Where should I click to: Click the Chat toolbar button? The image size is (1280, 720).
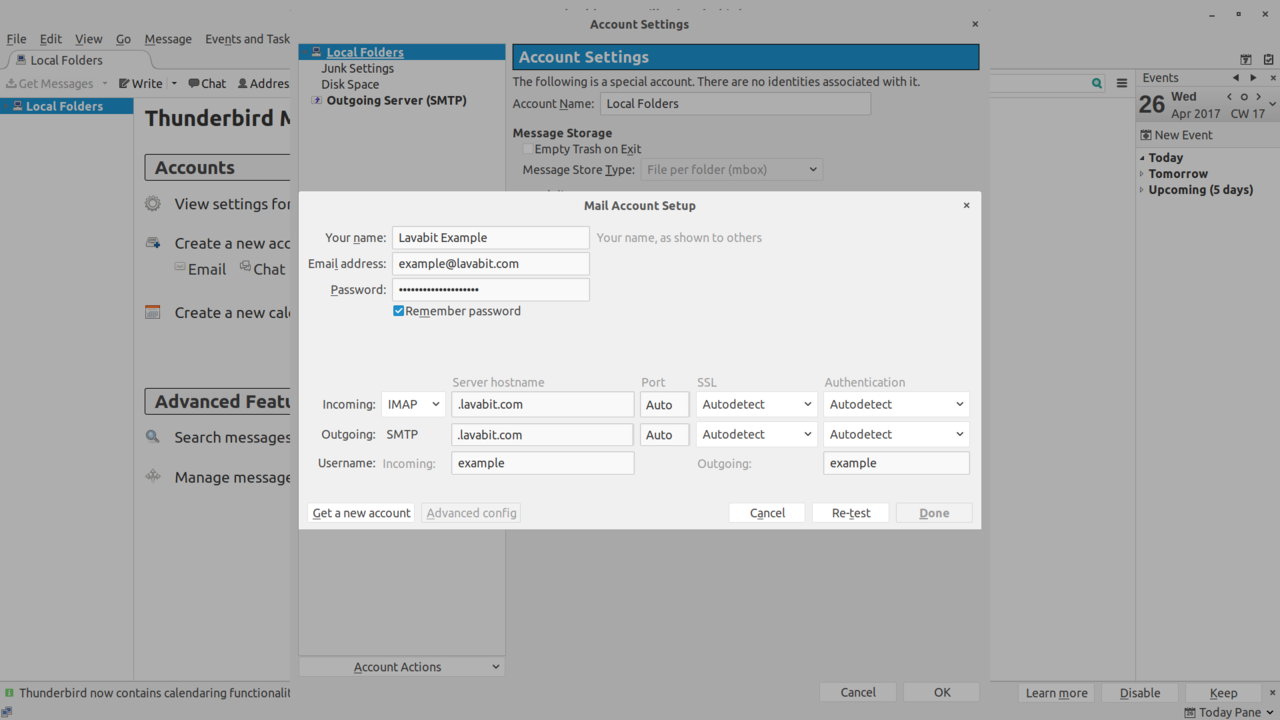207,84
